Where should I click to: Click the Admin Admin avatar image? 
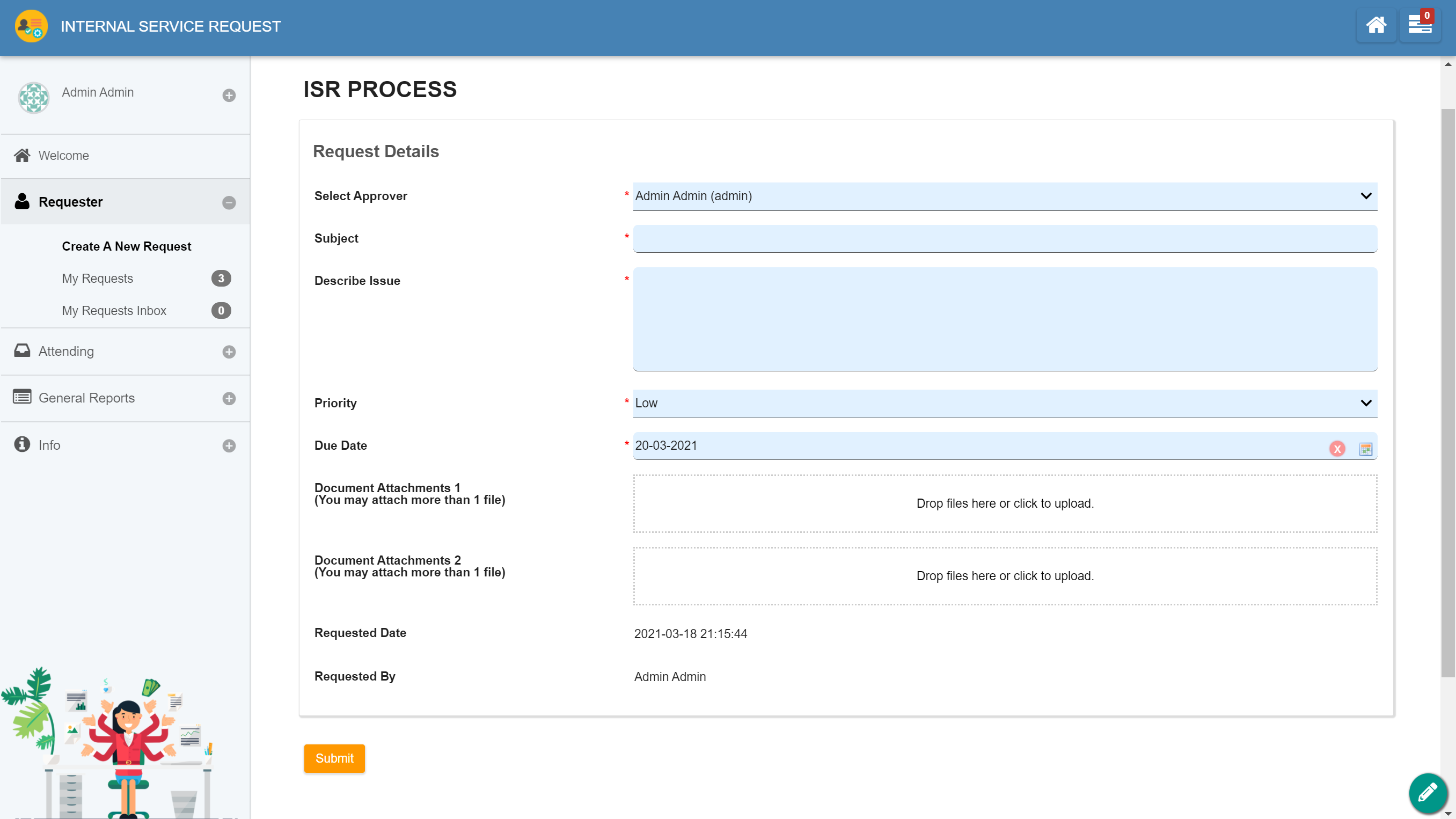(x=33, y=98)
